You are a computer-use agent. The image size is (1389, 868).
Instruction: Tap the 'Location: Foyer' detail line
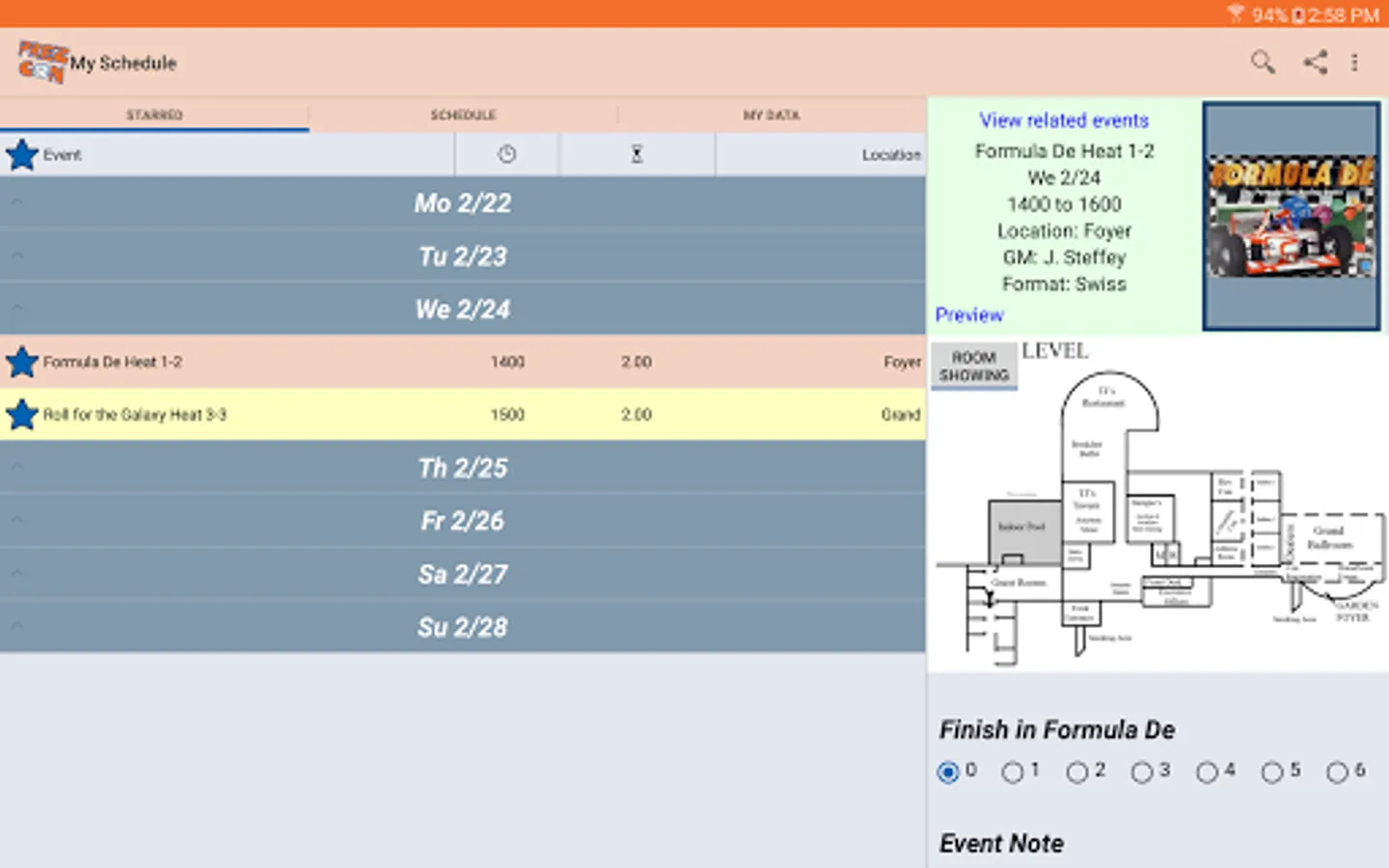click(1064, 231)
